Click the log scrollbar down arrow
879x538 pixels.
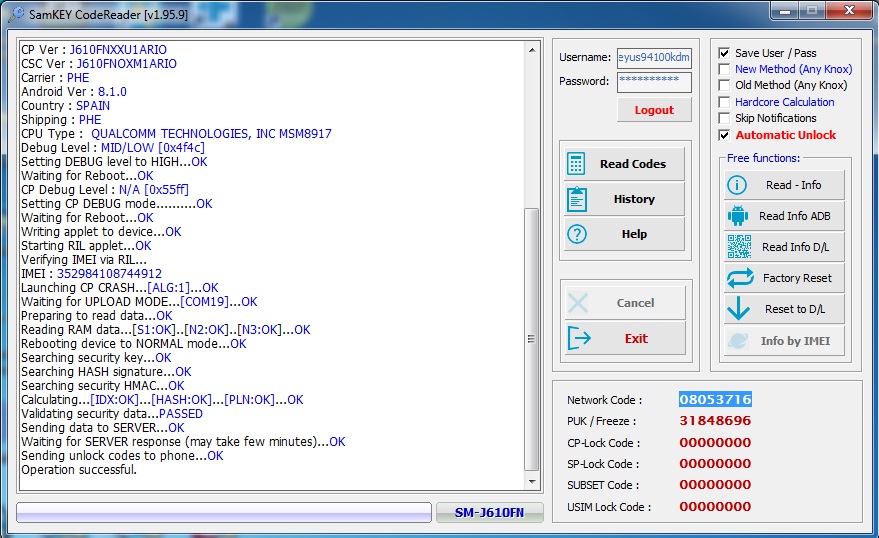[x=531, y=482]
